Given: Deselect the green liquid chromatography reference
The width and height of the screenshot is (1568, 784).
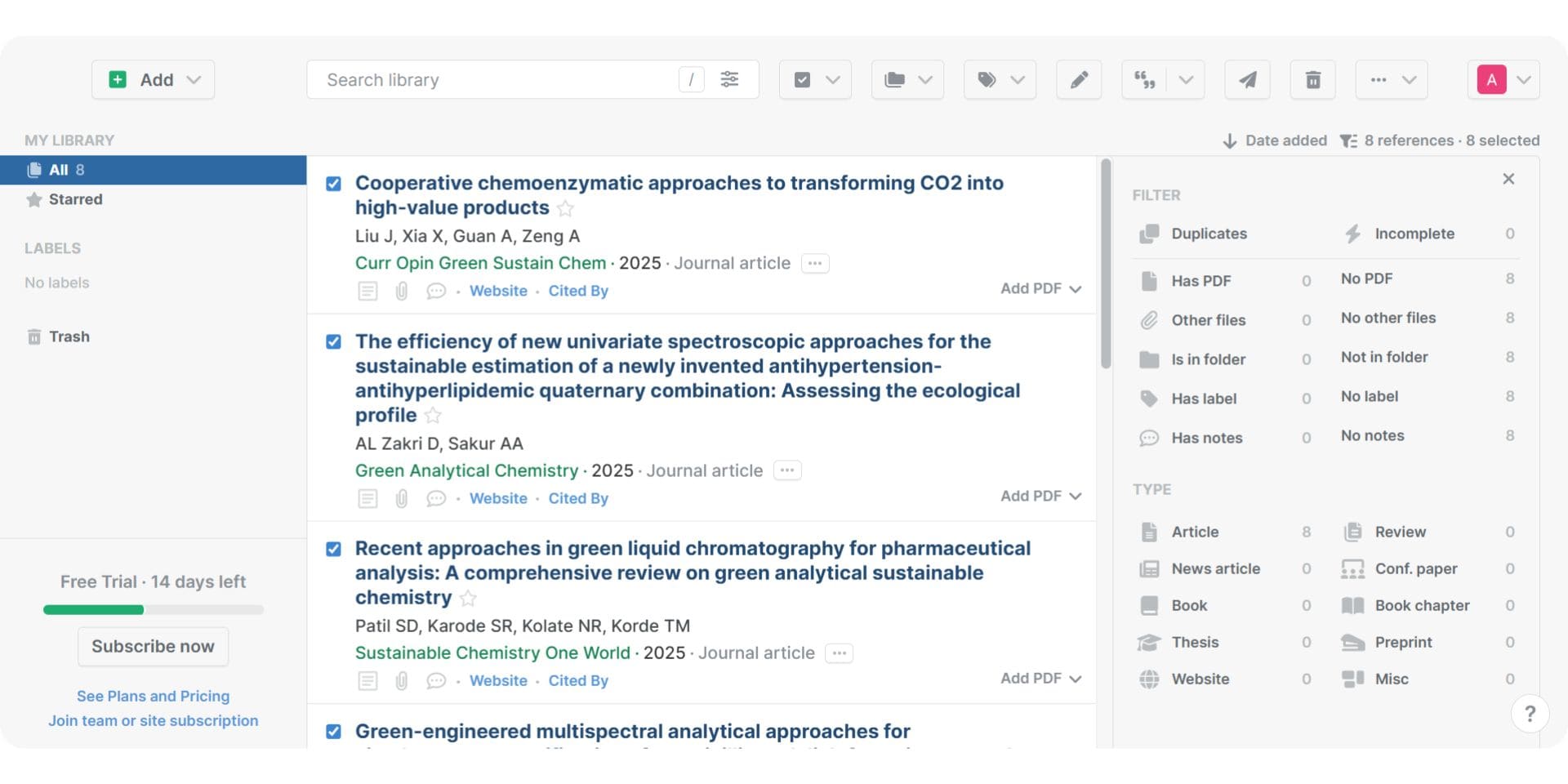Looking at the screenshot, I should click(x=333, y=549).
